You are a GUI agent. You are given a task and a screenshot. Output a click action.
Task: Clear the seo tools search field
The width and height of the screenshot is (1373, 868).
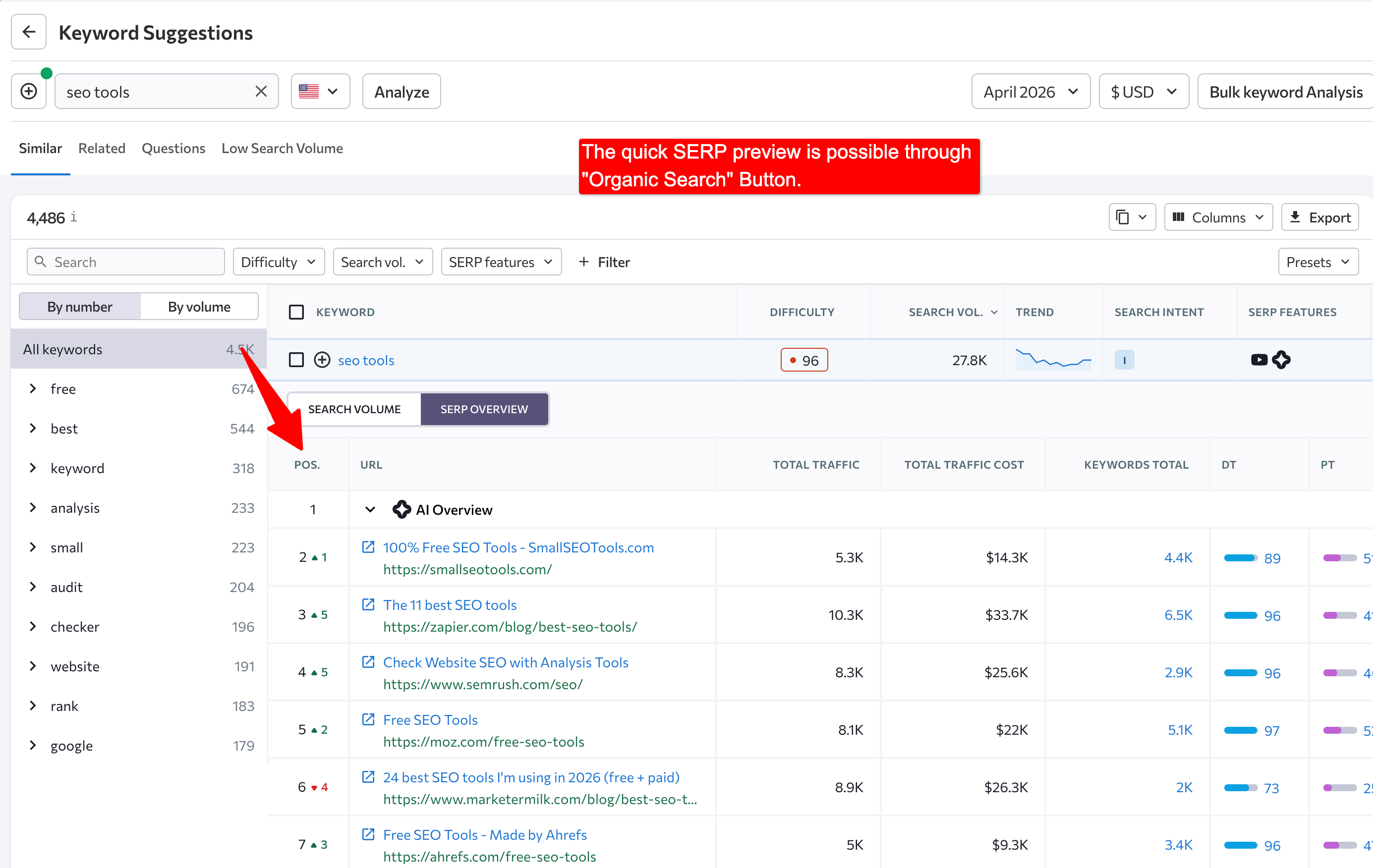click(x=261, y=91)
